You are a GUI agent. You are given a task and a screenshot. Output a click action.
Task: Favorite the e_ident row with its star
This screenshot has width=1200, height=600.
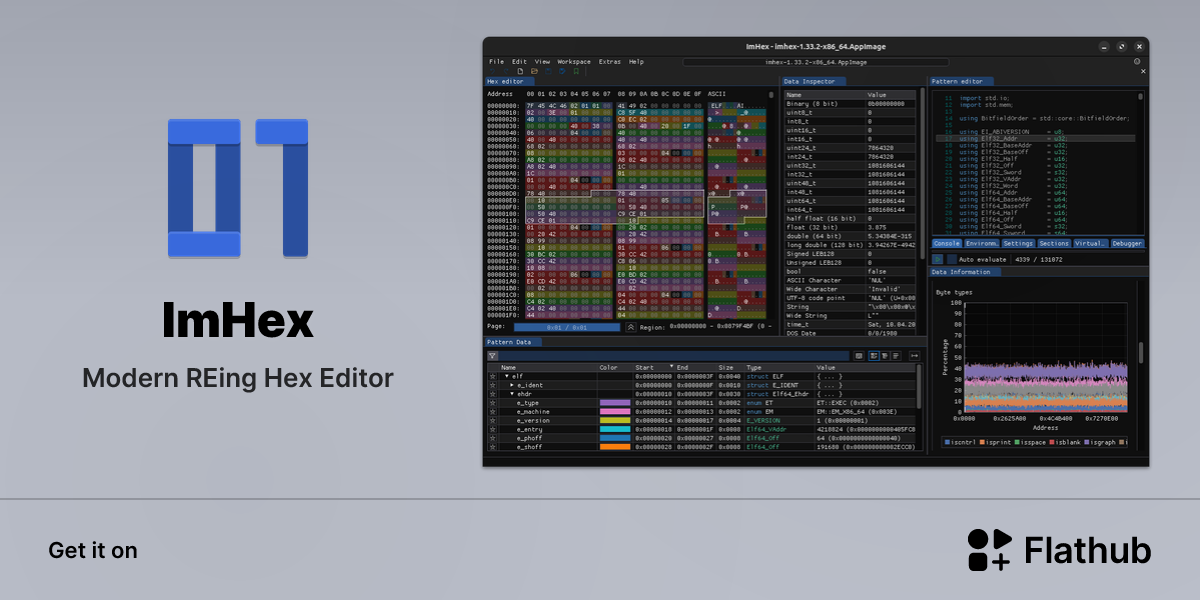coord(492,385)
